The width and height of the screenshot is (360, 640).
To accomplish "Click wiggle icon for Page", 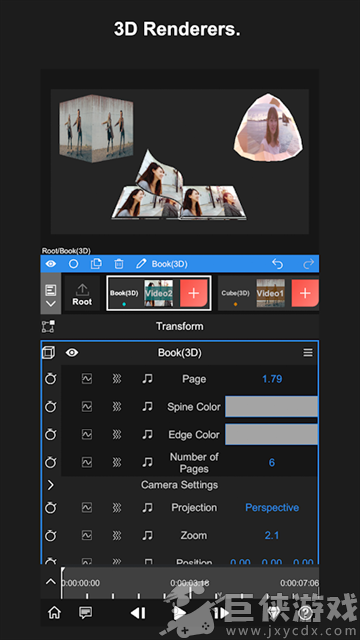I will [x=117, y=379].
